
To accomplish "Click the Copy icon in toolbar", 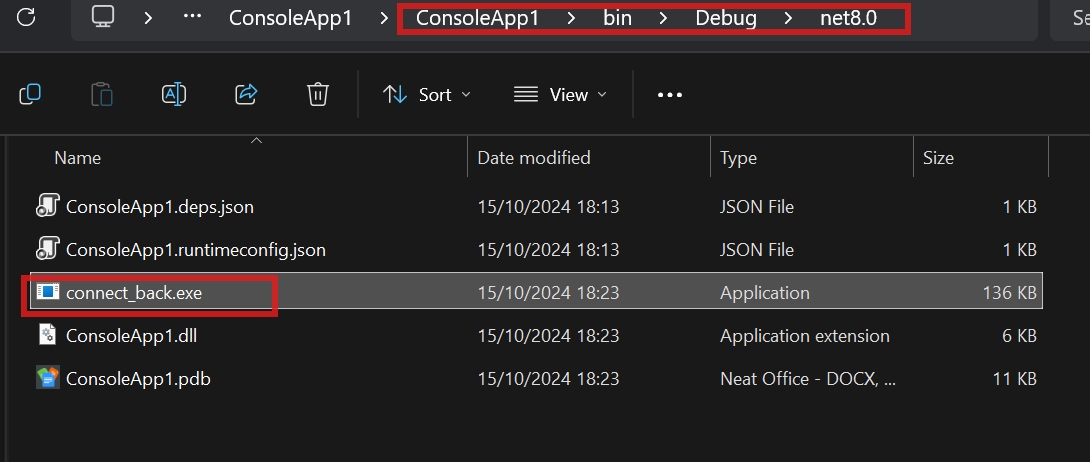I will pyautogui.click(x=30, y=94).
